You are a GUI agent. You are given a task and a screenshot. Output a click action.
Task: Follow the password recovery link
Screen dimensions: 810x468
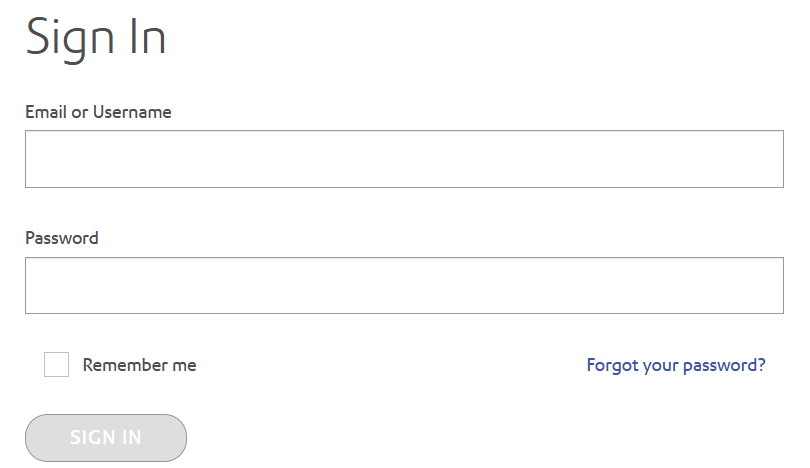[x=676, y=365]
